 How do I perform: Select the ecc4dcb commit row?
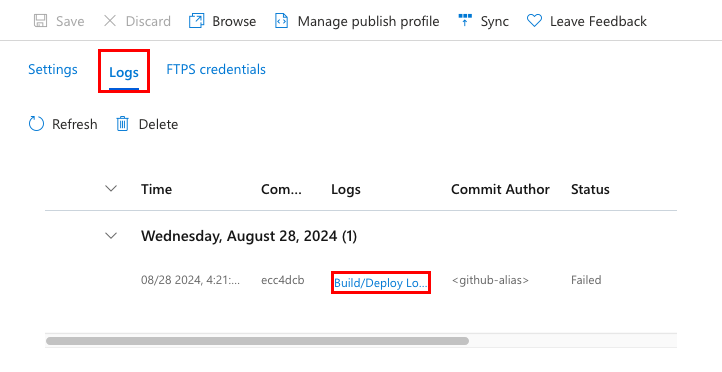click(x=361, y=280)
